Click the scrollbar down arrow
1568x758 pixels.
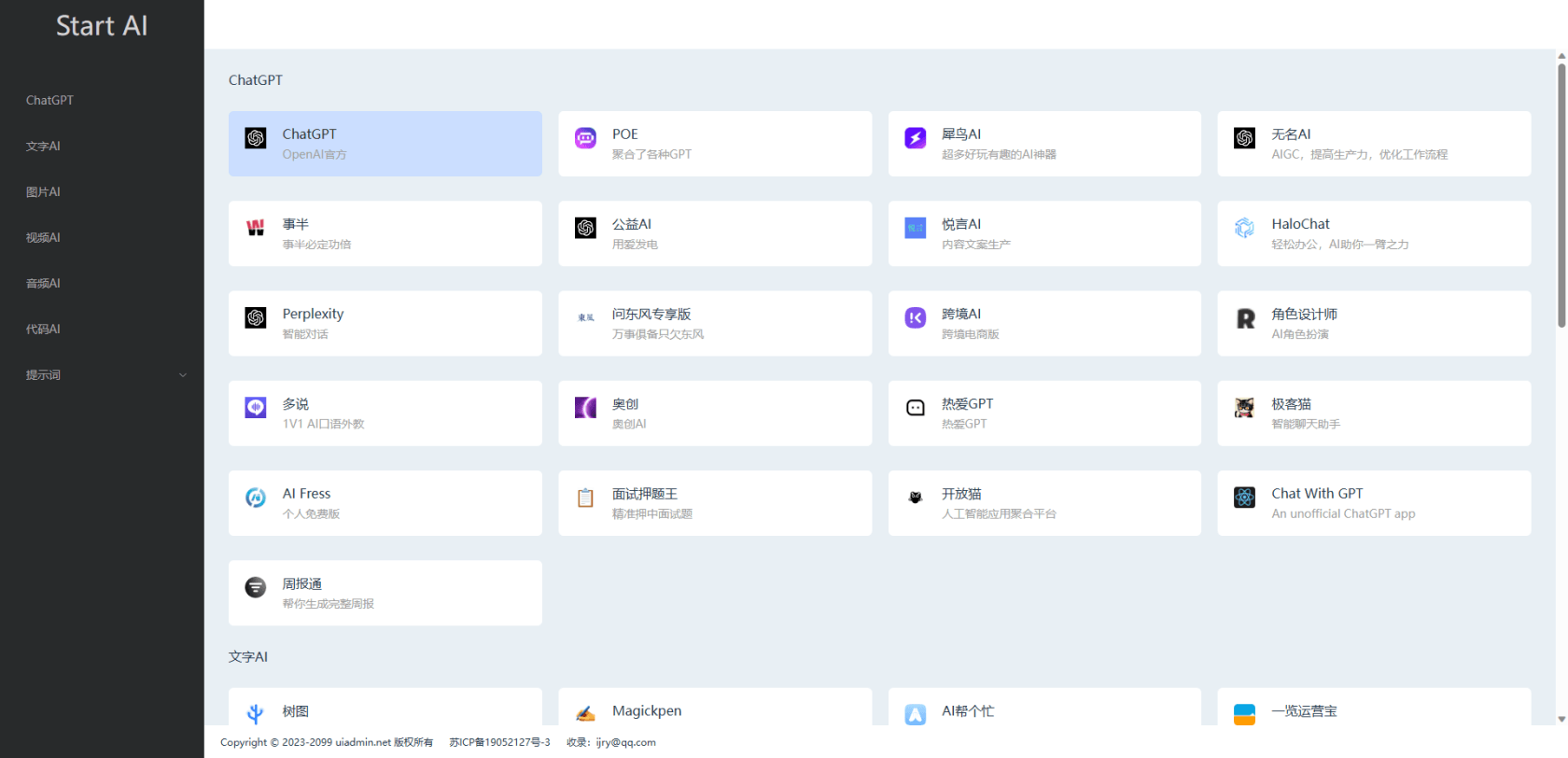pos(1561,720)
